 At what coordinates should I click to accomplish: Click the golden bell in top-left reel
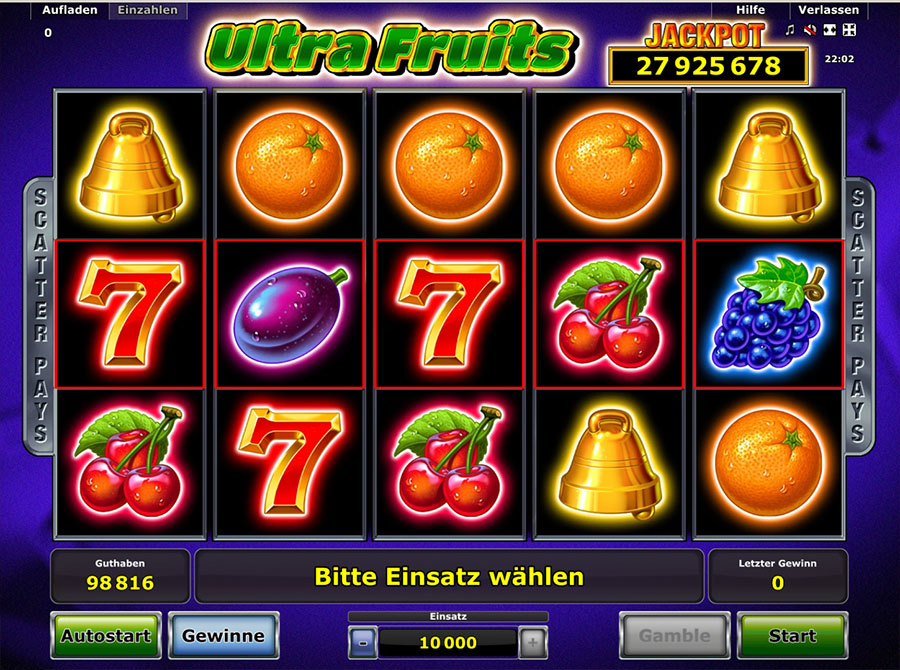[131, 167]
